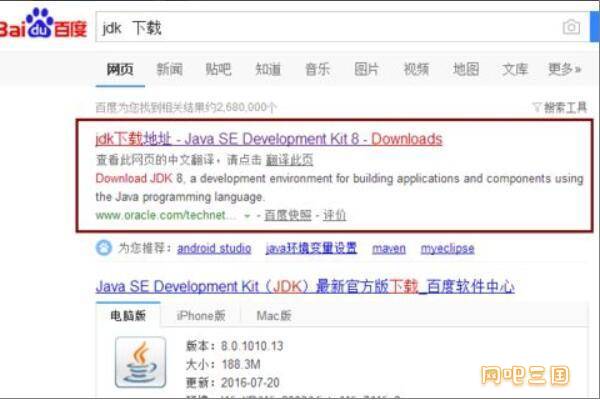Click size text '188.3M'
600x400 pixels.
241,364
